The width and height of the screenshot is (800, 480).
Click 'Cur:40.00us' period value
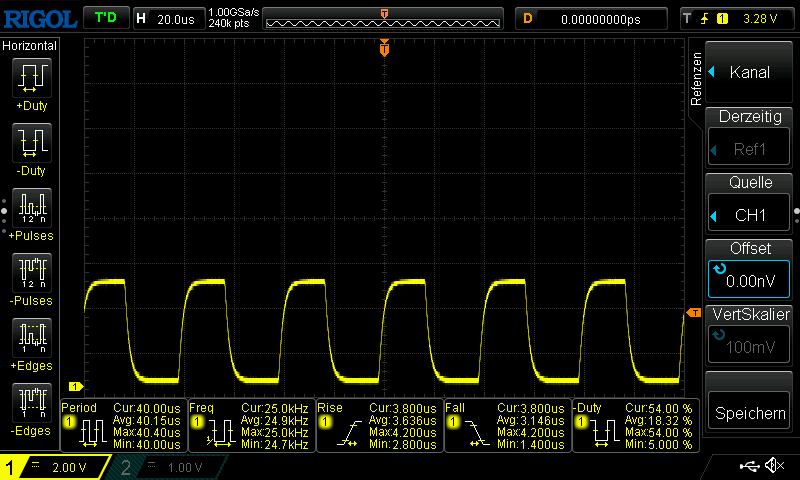147,409
